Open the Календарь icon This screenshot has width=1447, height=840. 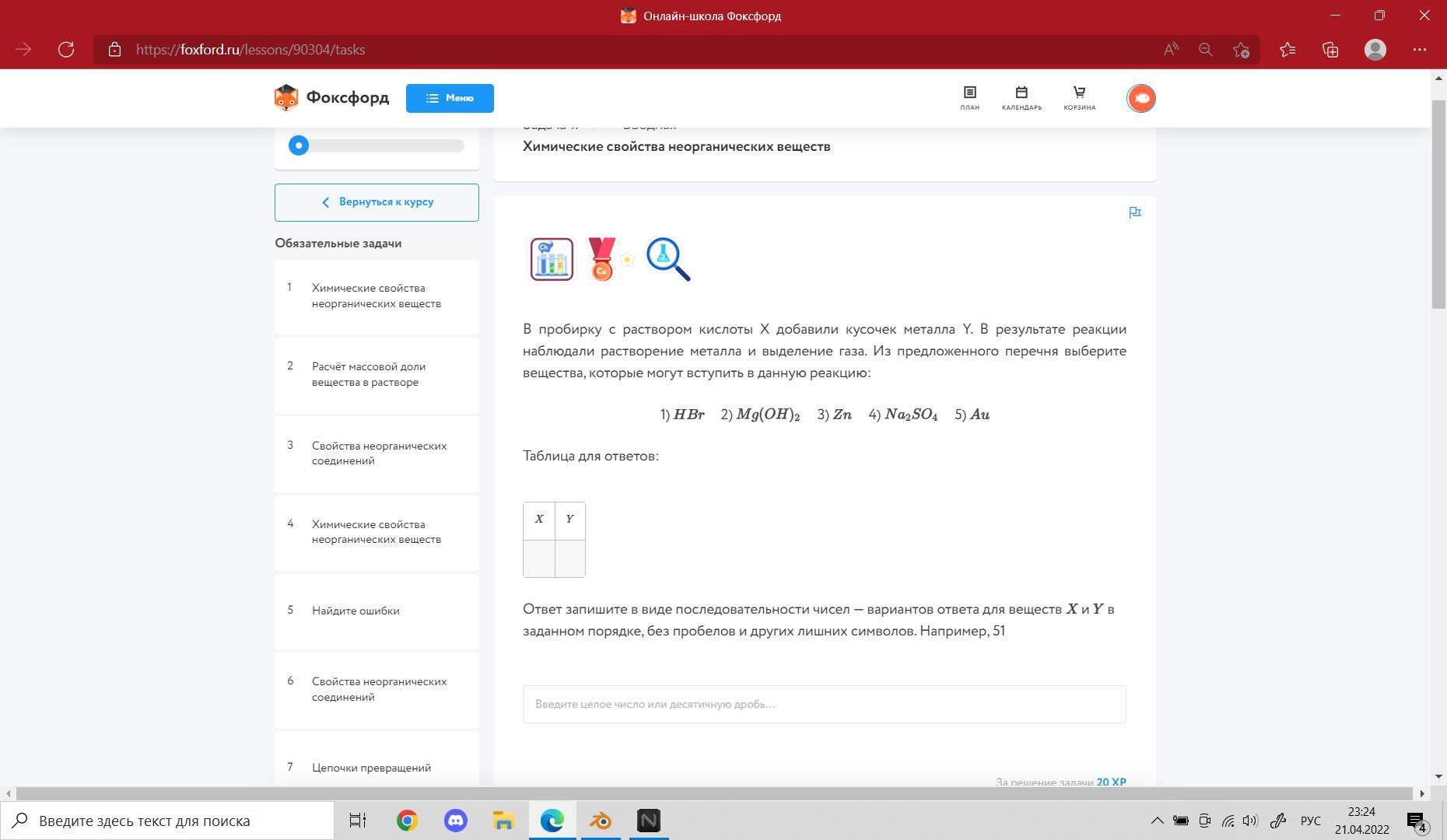pos(1021,98)
